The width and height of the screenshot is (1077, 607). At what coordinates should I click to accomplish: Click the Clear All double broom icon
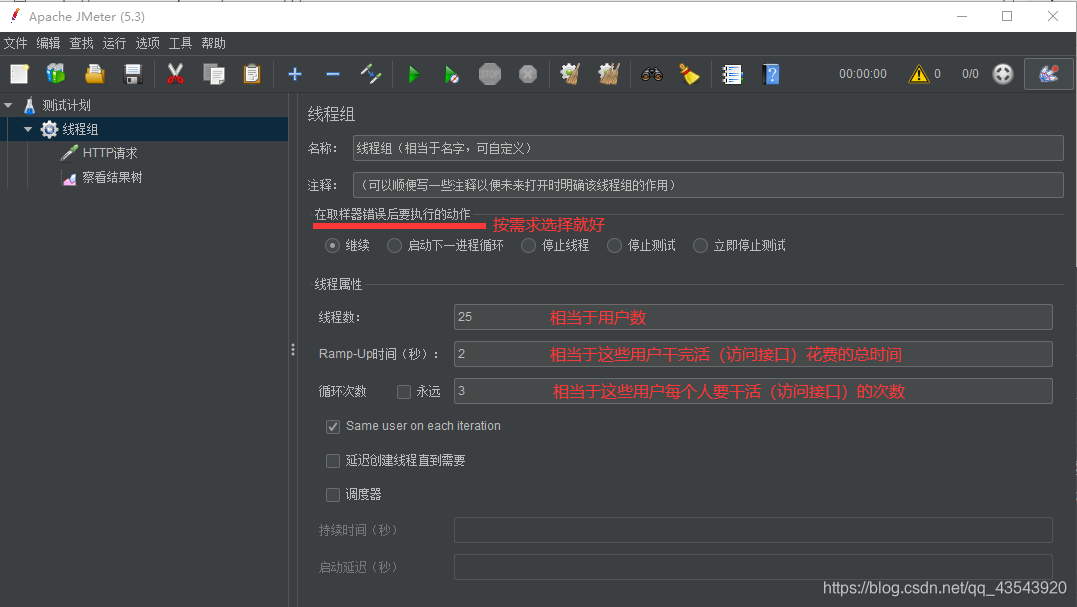(x=609, y=74)
